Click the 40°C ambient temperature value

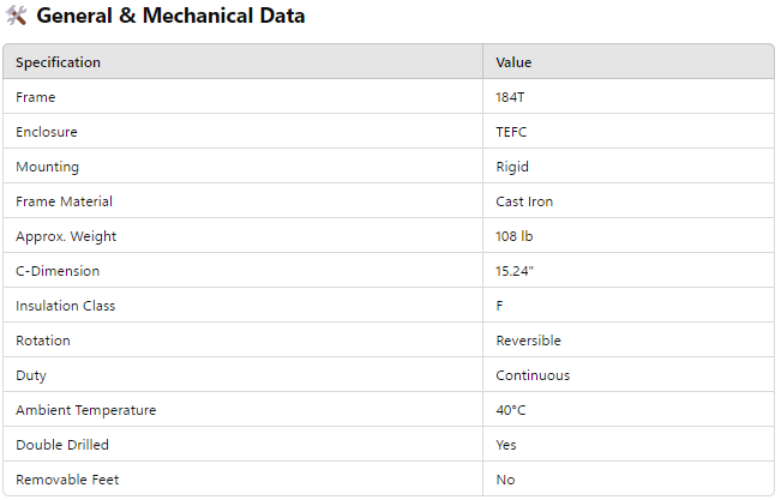(512, 410)
